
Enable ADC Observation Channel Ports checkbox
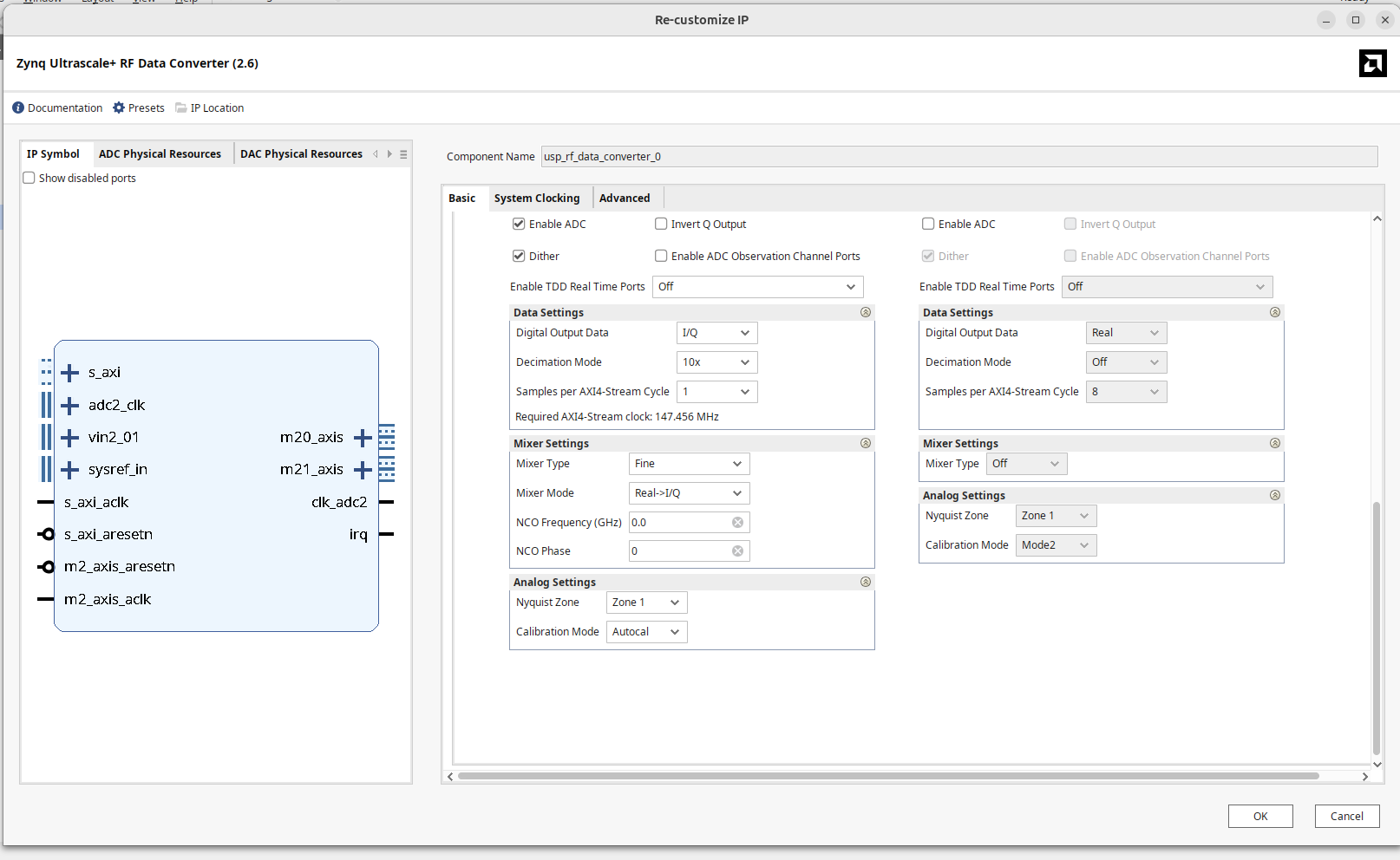click(661, 257)
